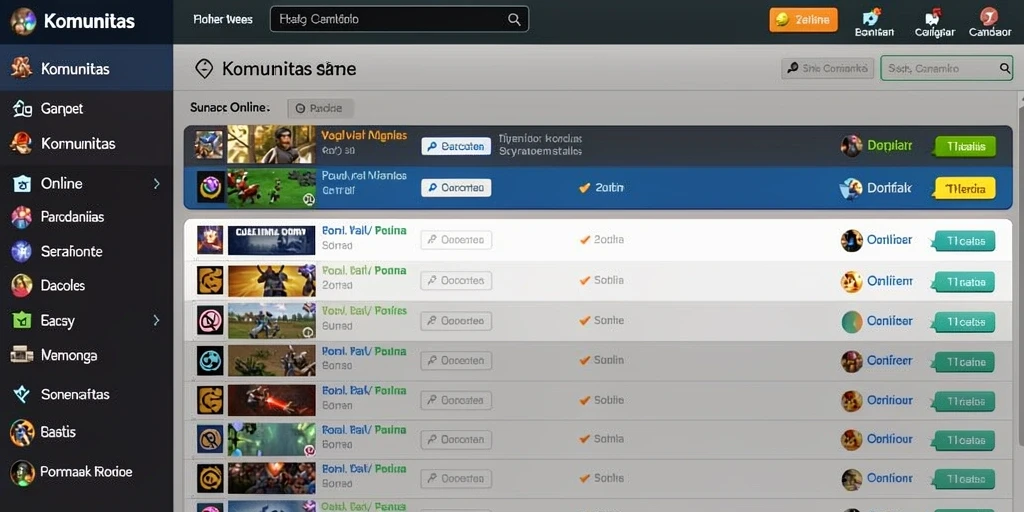The height and width of the screenshot is (512, 1024).
Task: Click the magnifier in the top search box
Action: click(x=515, y=20)
